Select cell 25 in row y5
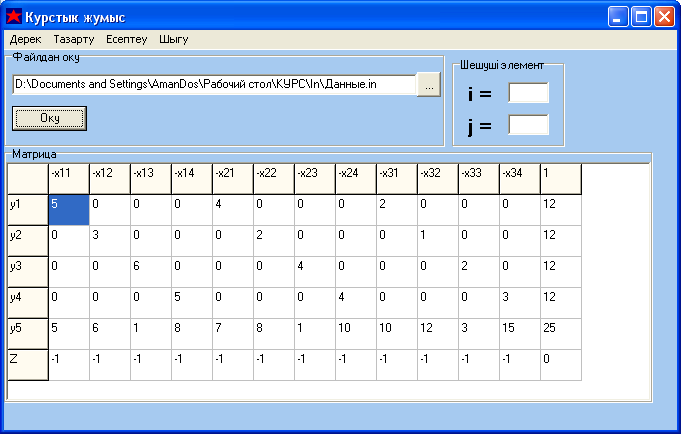The image size is (681, 434). coord(561,334)
